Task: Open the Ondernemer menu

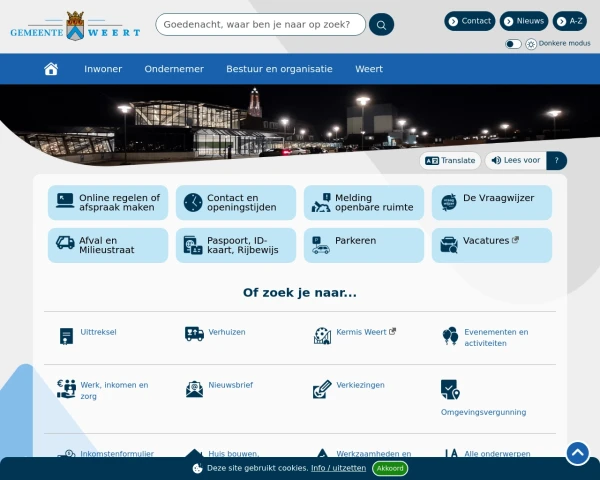Action: (174, 69)
